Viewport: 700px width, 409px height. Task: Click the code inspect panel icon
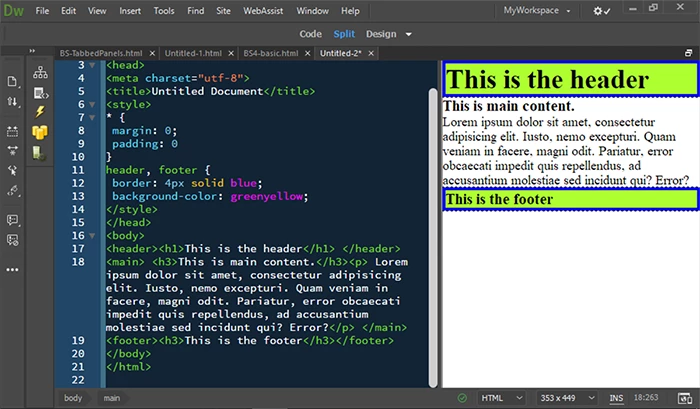pyautogui.click(x=41, y=93)
